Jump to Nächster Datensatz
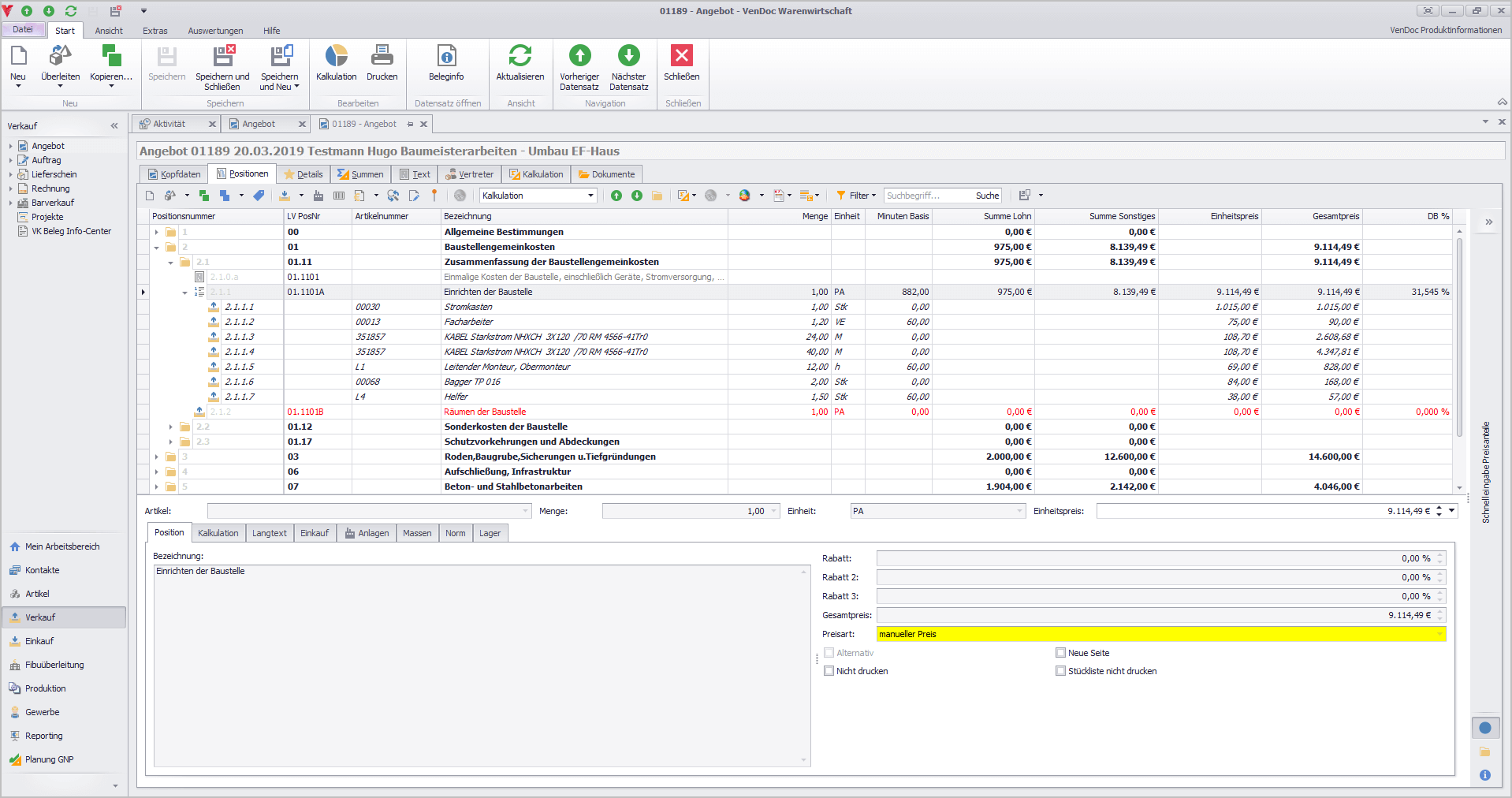Viewport: 1512px width, 798px height. click(628, 56)
